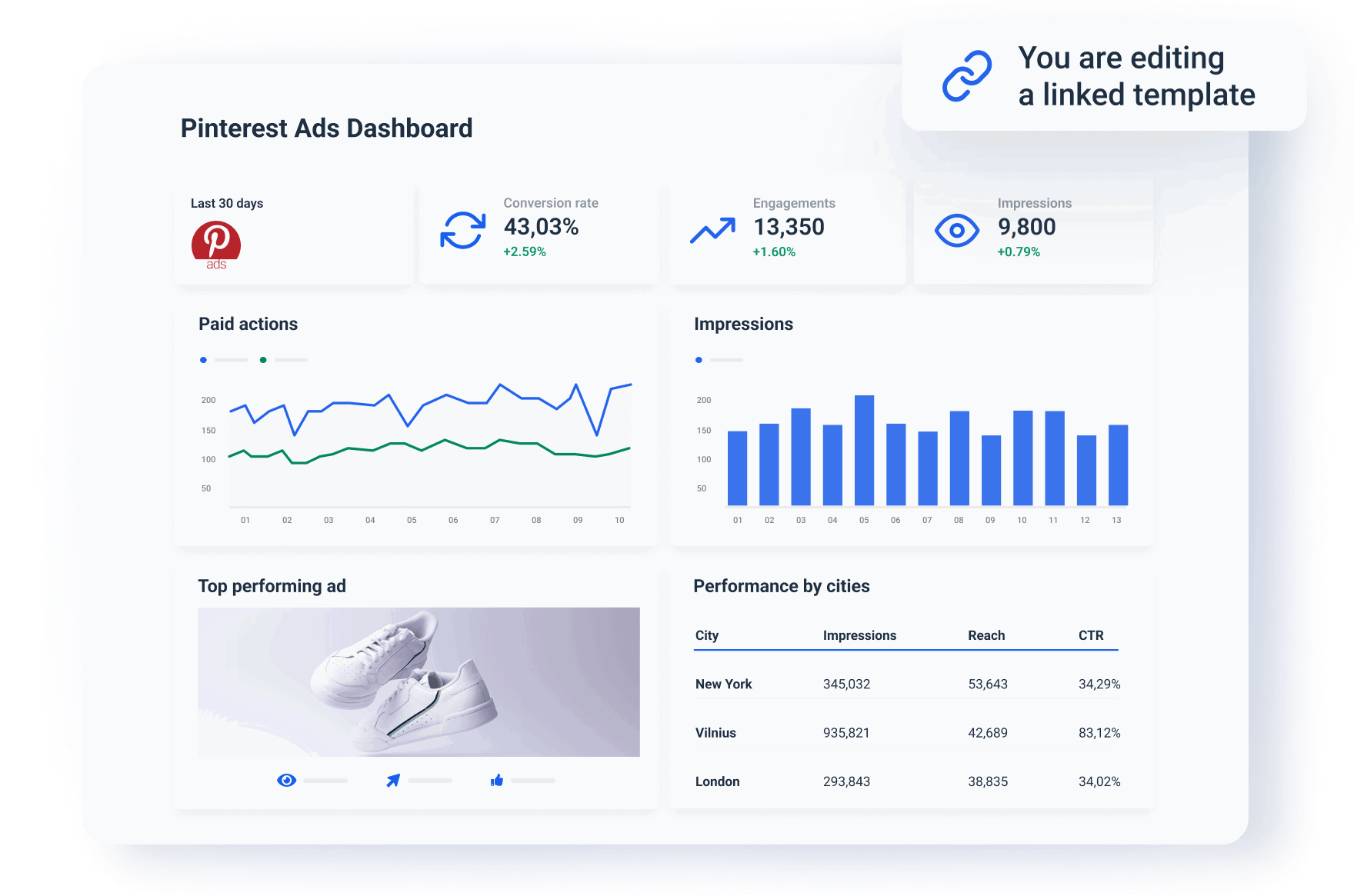Click the Pinterest Ads Dashboard heading
This screenshot has width=1354, height=896.
click(x=326, y=128)
